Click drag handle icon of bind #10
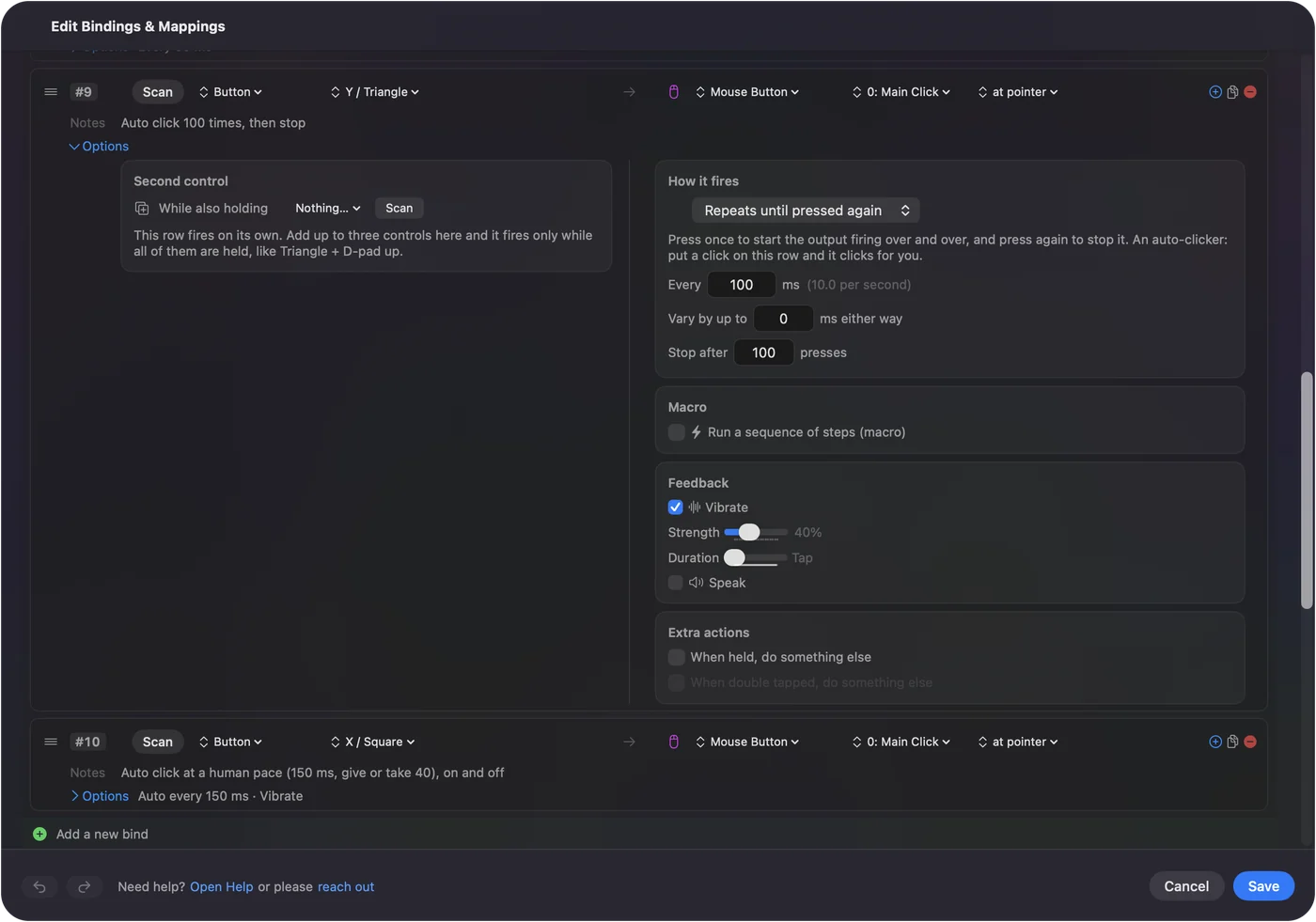 (51, 742)
